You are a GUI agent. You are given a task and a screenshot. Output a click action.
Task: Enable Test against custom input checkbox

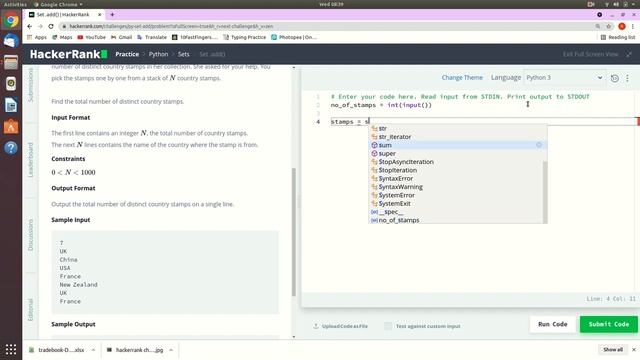[x=388, y=326]
